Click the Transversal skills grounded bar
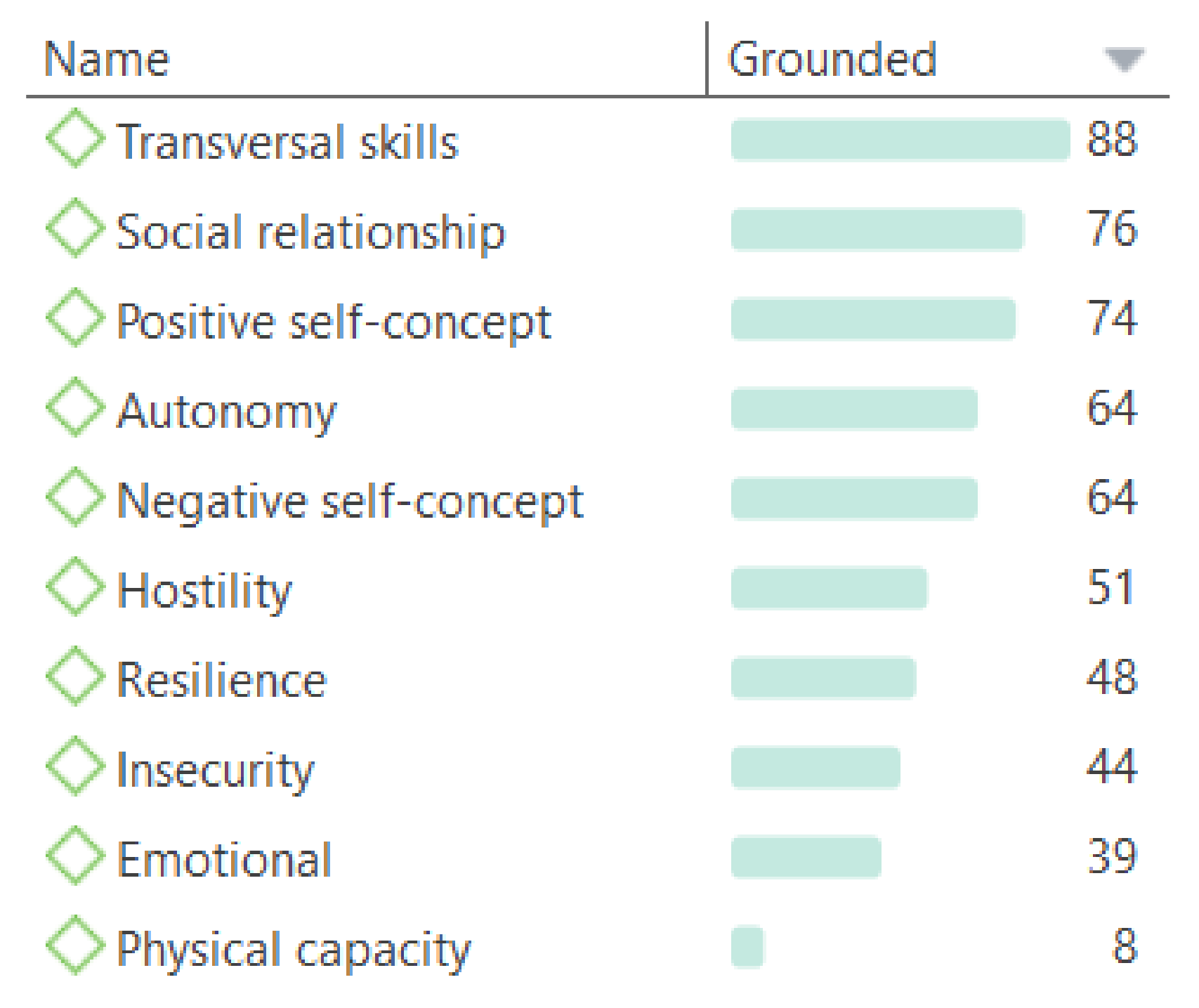1199x1008 pixels. click(x=900, y=140)
